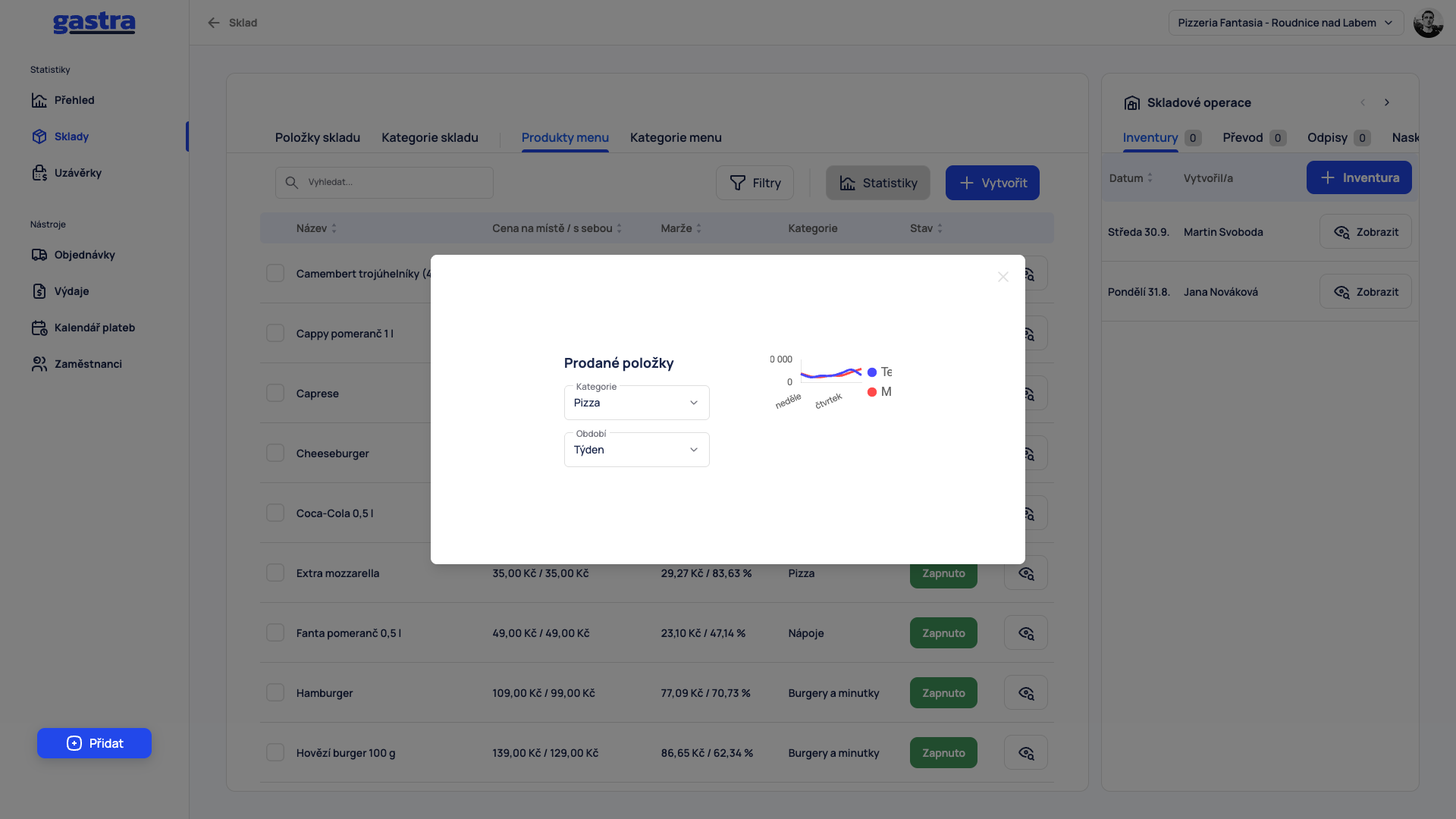Focus the Vyhledat search field
Viewport: 1456px width, 819px height.
384,183
